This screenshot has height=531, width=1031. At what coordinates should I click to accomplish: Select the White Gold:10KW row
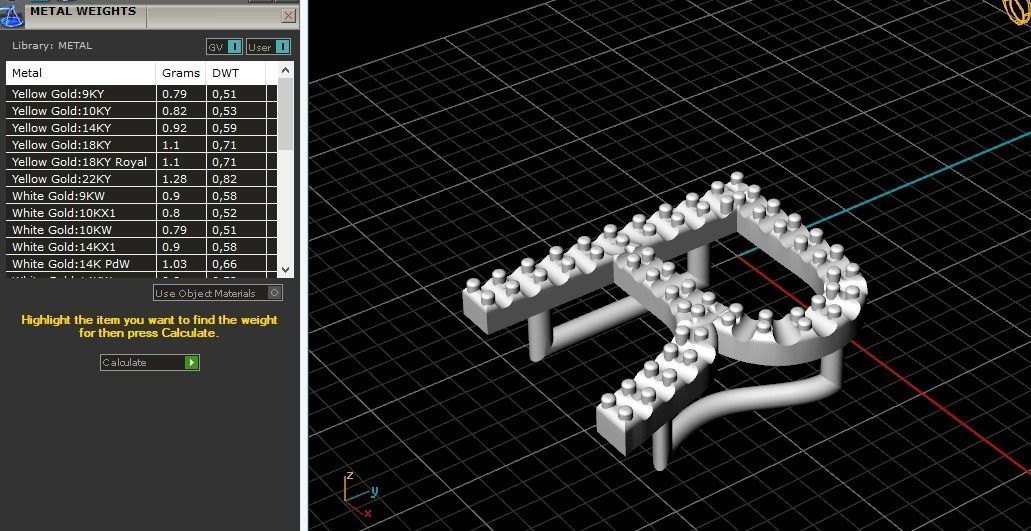point(141,230)
